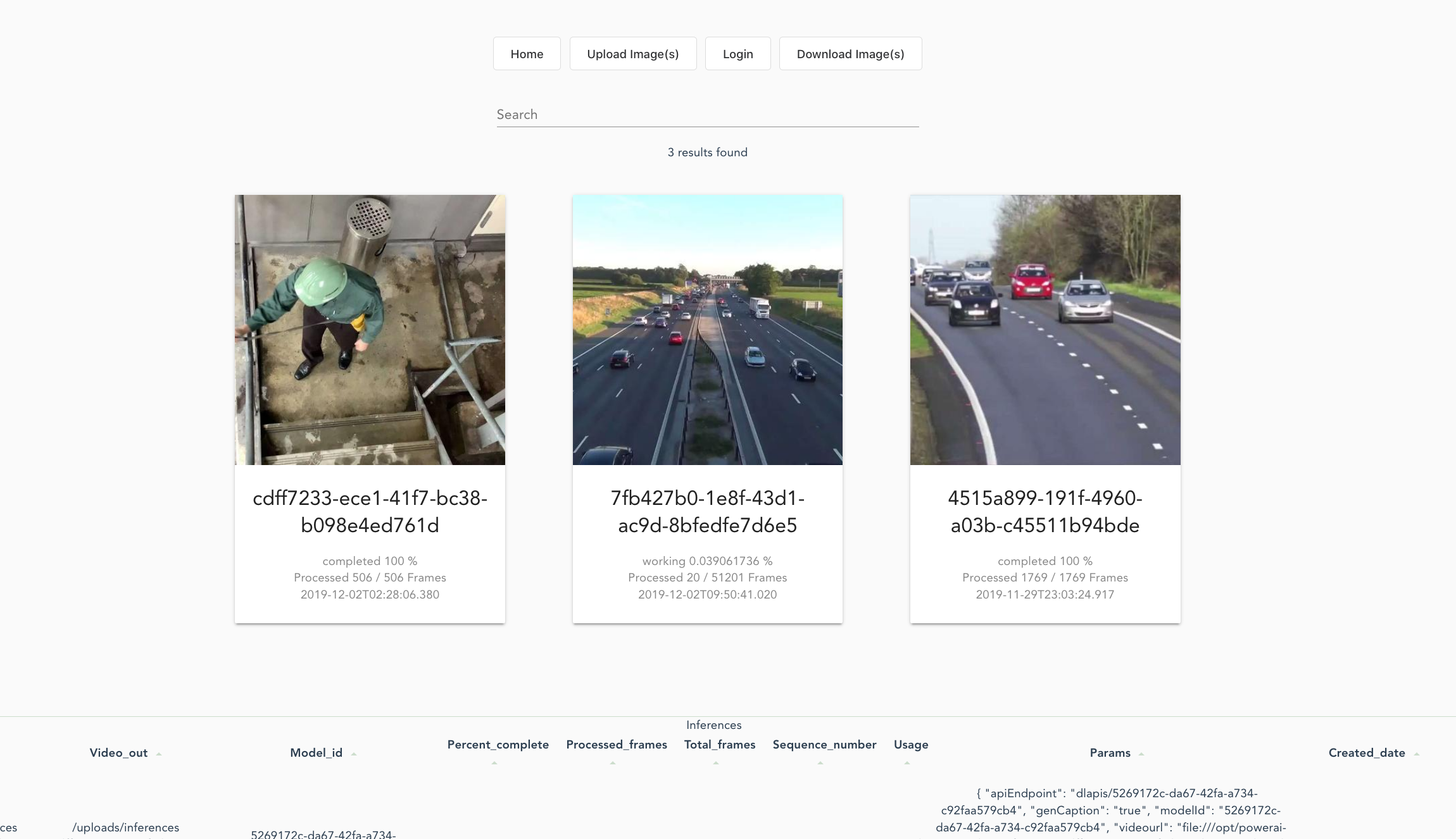Click sort arrow next to Params

tap(1141, 754)
